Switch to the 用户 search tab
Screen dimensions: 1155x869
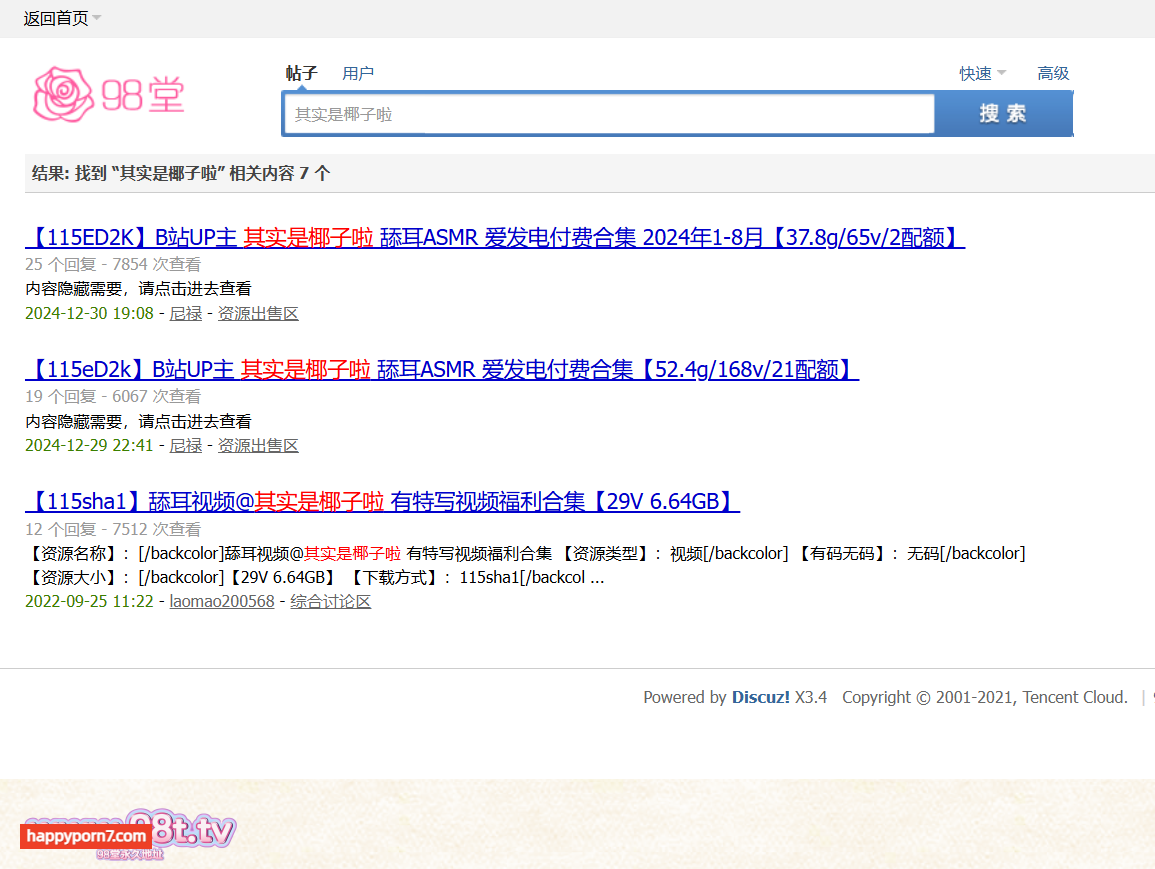[x=358, y=73]
